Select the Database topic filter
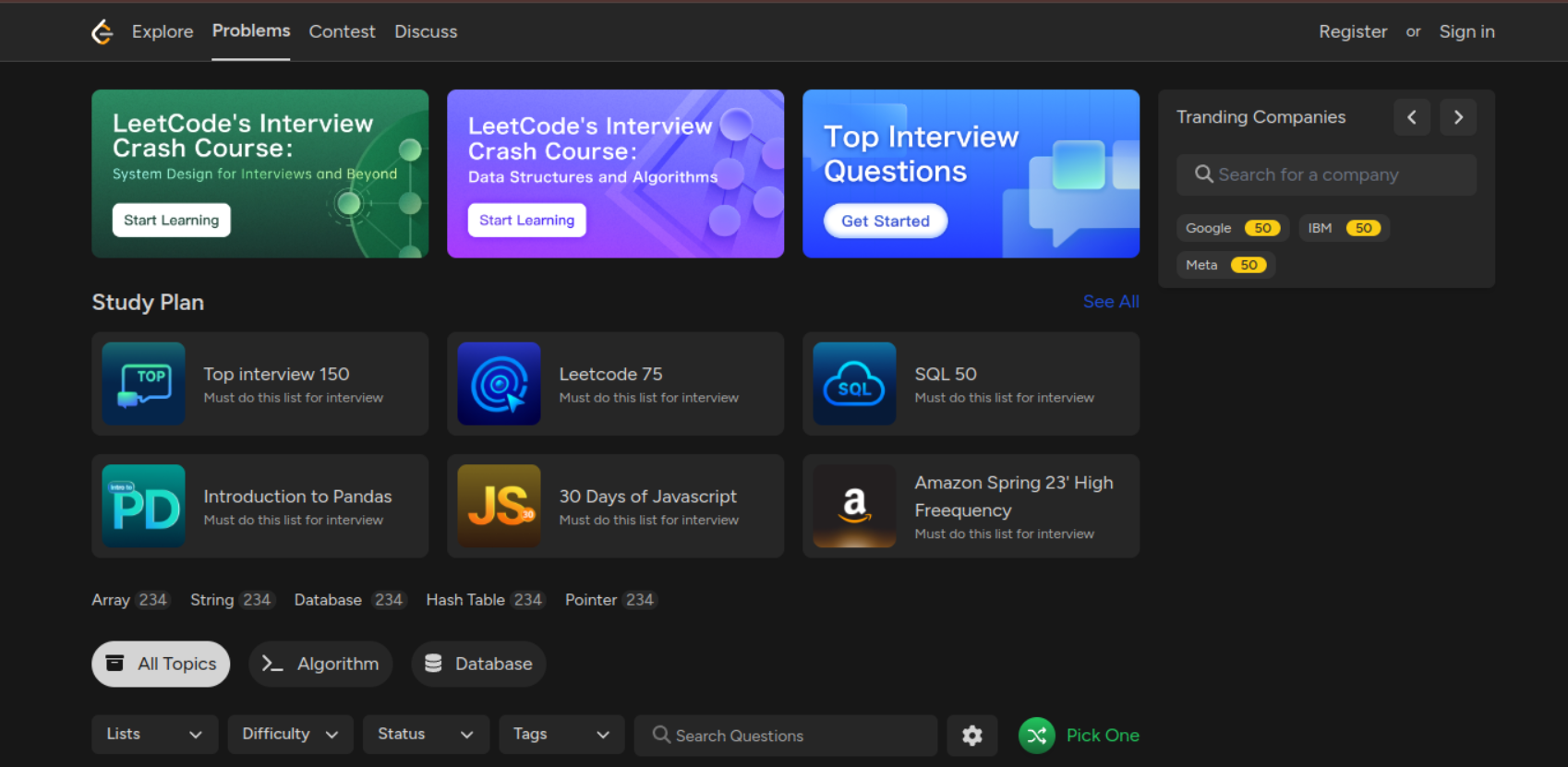1568x767 pixels. [478, 664]
